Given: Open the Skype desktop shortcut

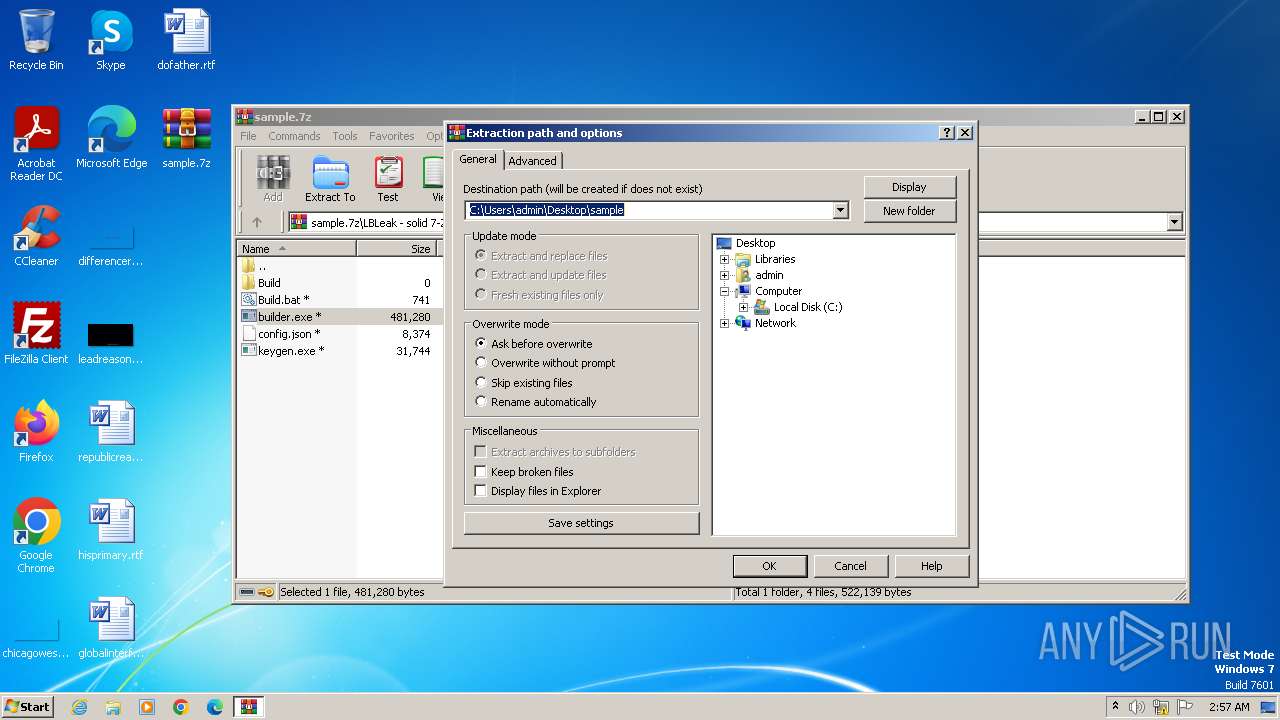Looking at the screenshot, I should coord(110,40).
